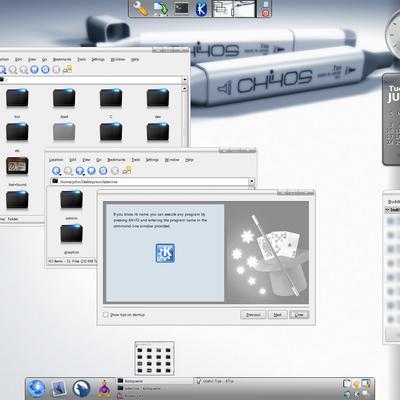Open Go menu in the front Konqueror window
This screenshot has width=400, height=400.
pyautogui.click(x=99, y=160)
